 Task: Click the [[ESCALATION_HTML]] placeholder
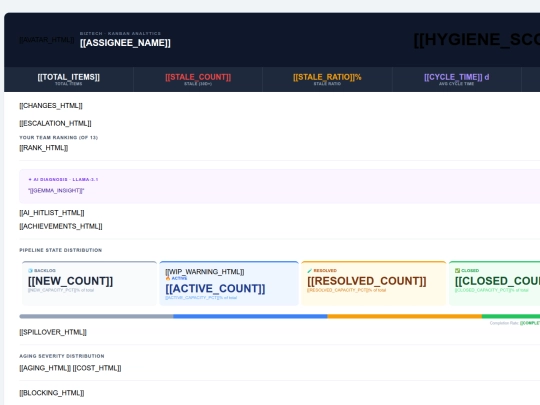click(x=55, y=123)
